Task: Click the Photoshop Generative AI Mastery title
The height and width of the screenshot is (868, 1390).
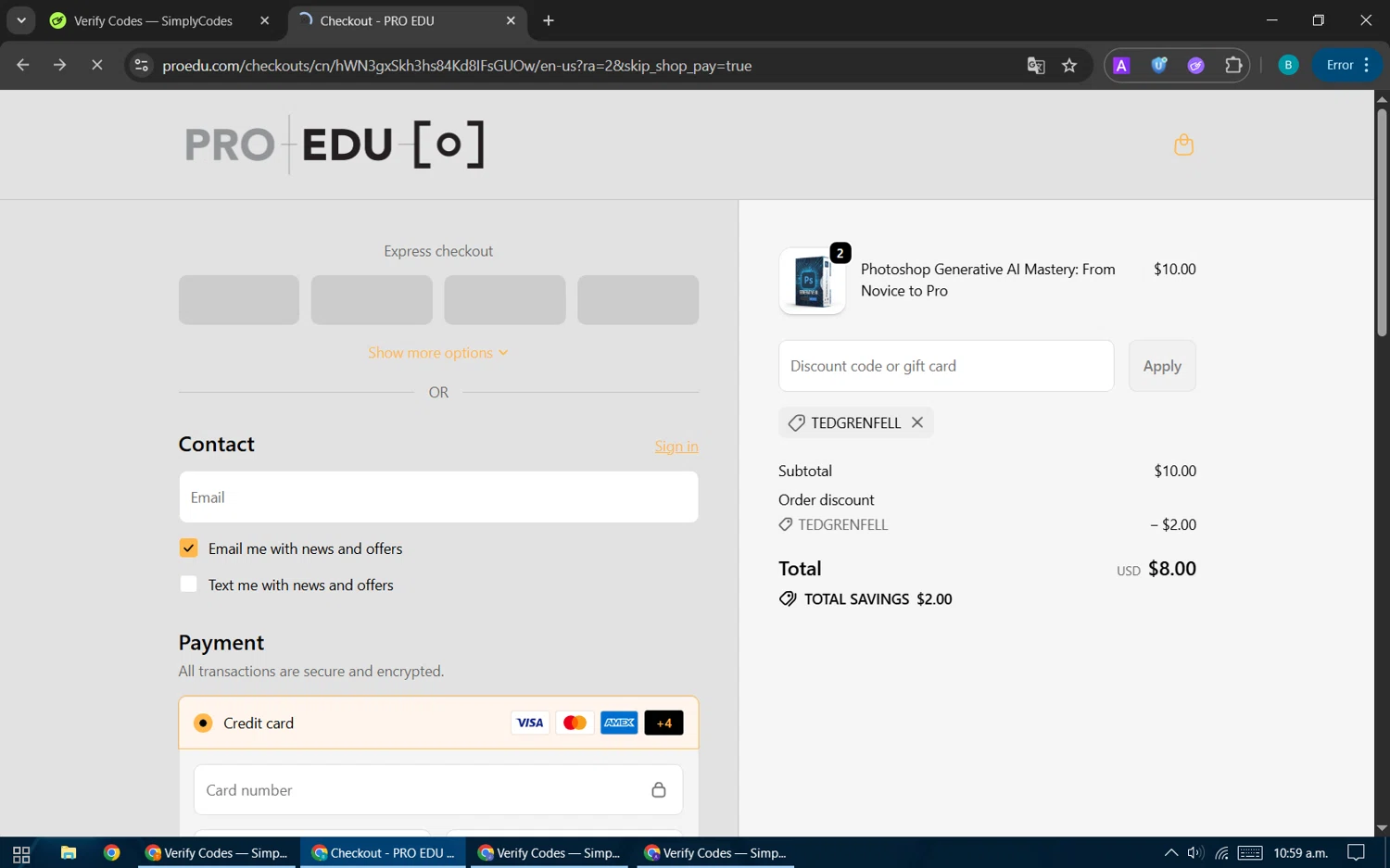Action: tap(988, 280)
